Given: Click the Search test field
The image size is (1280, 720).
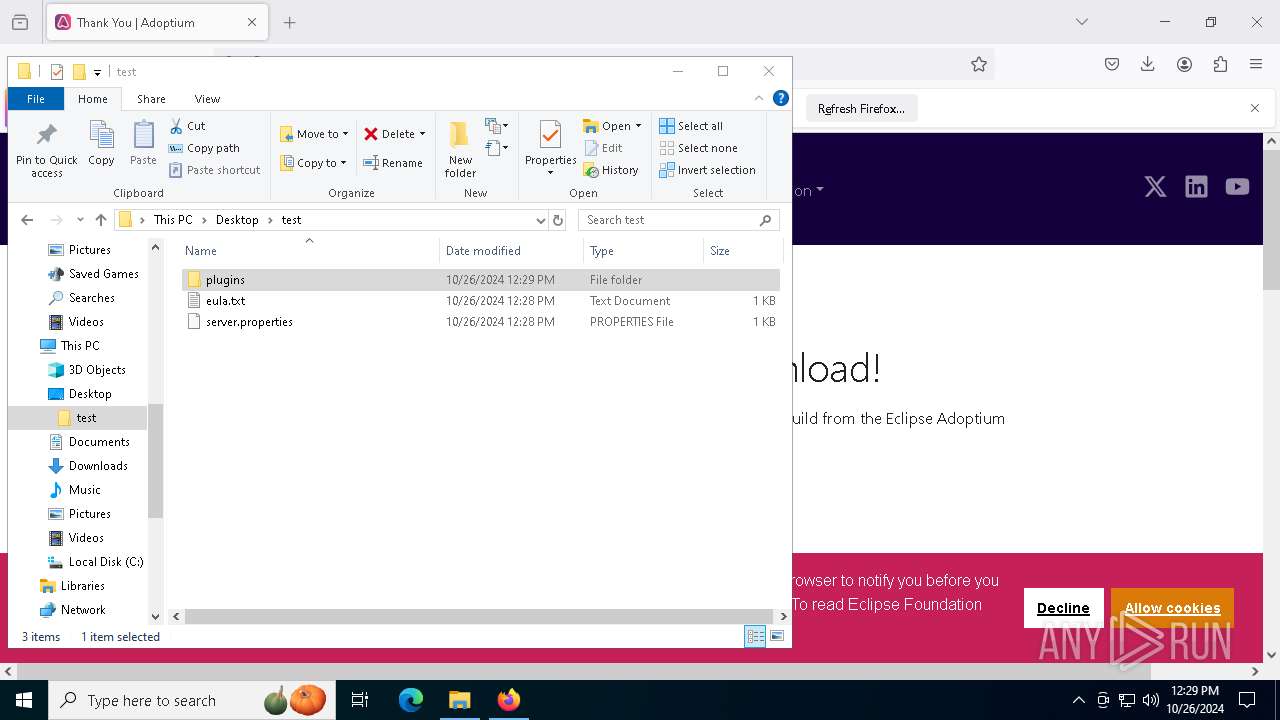Looking at the screenshot, I should click(x=678, y=220).
